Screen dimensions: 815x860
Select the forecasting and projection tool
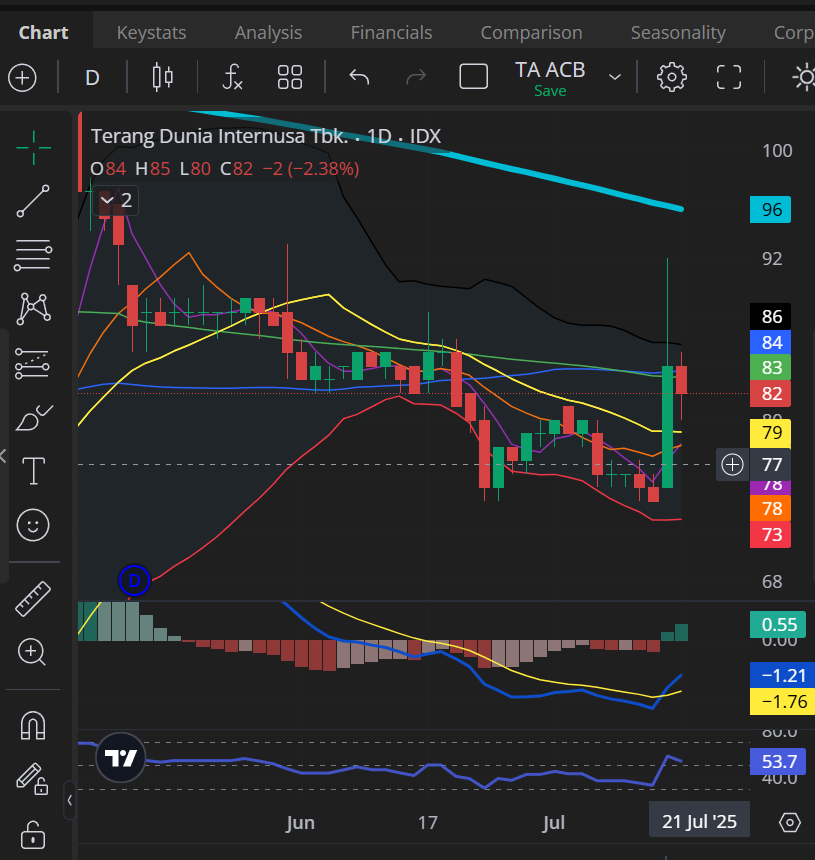[x=33, y=363]
